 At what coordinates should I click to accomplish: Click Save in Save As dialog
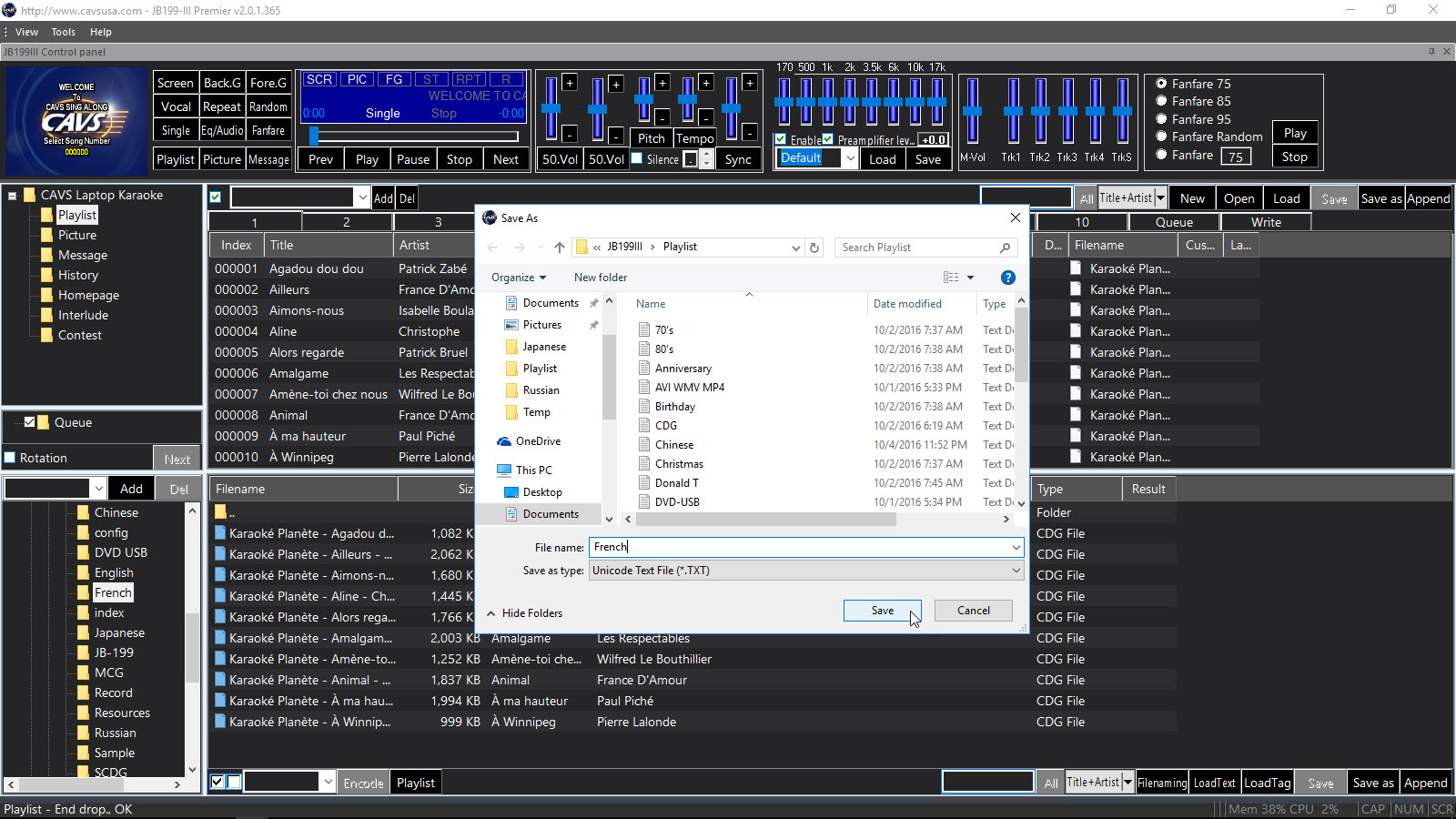click(882, 611)
